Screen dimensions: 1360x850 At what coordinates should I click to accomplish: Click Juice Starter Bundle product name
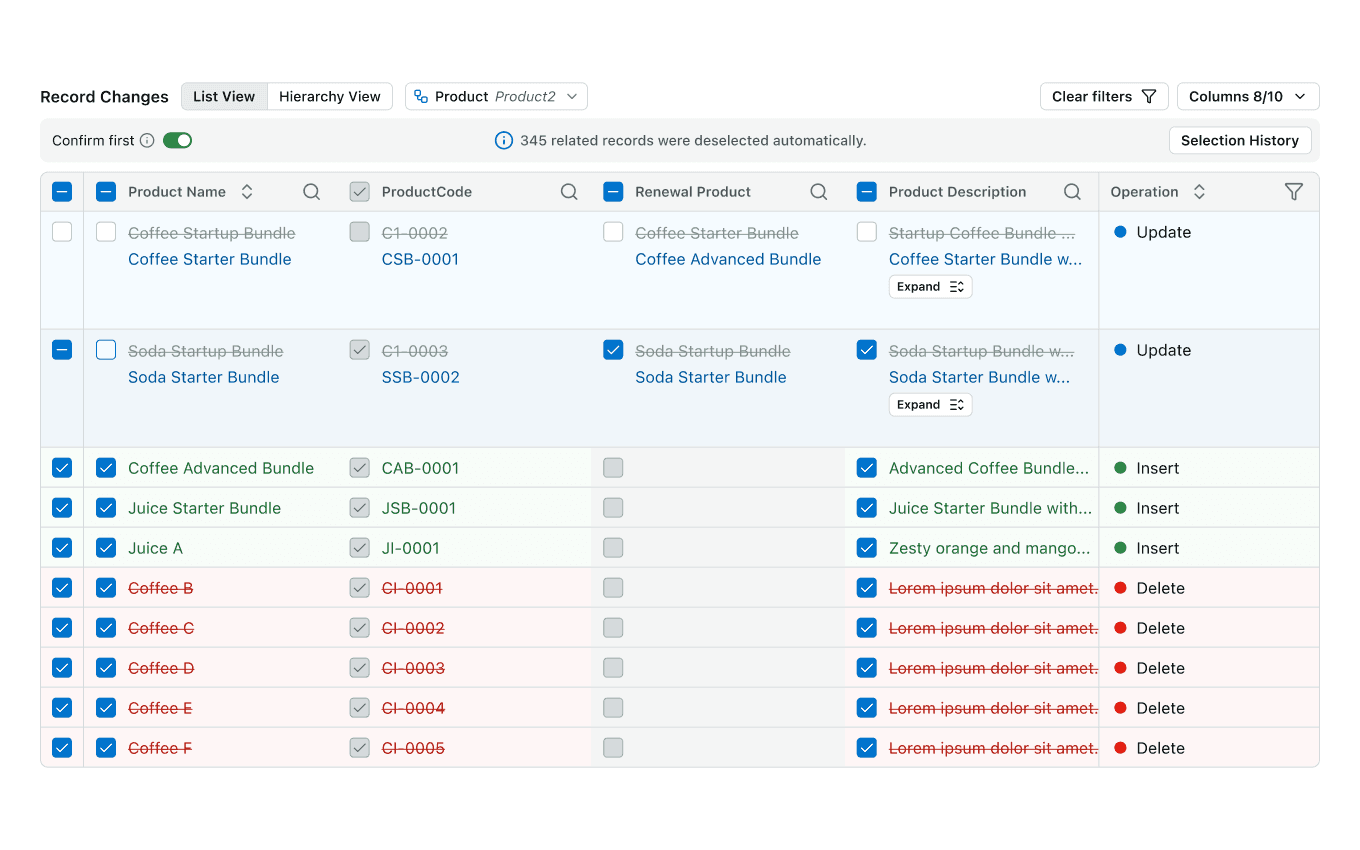[x=204, y=508]
